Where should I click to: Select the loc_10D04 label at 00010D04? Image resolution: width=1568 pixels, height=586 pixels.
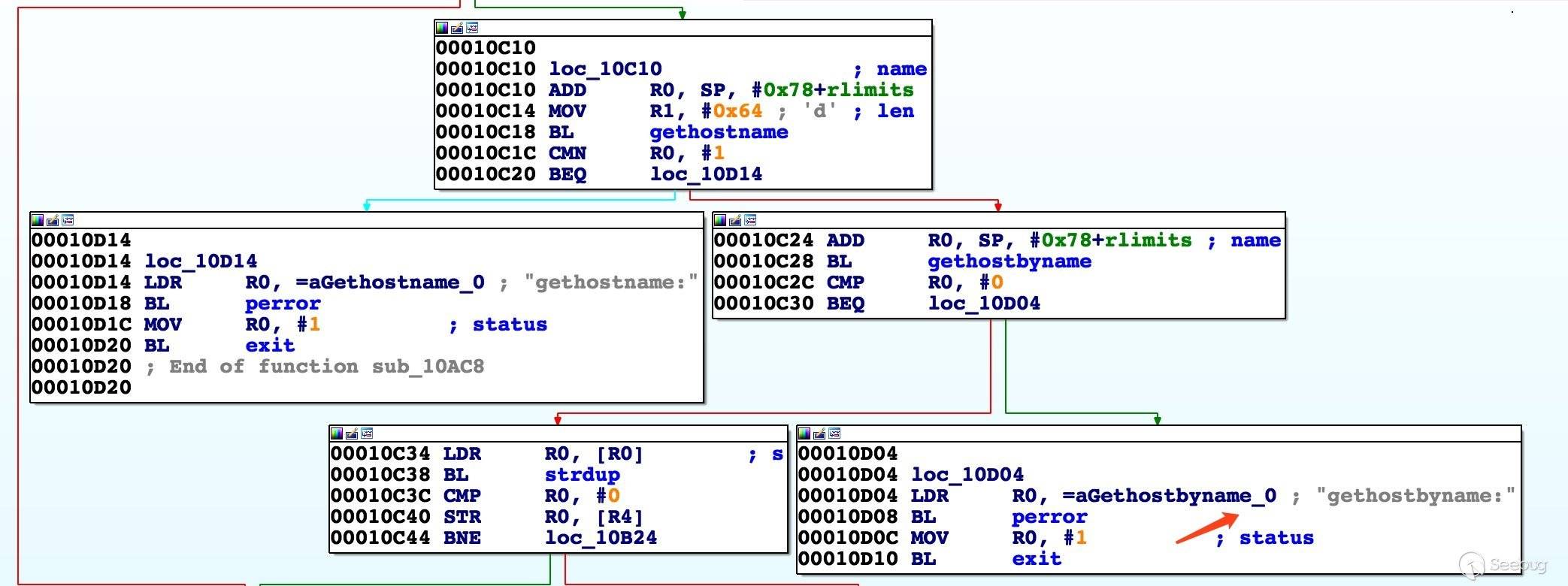[x=967, y=475]
